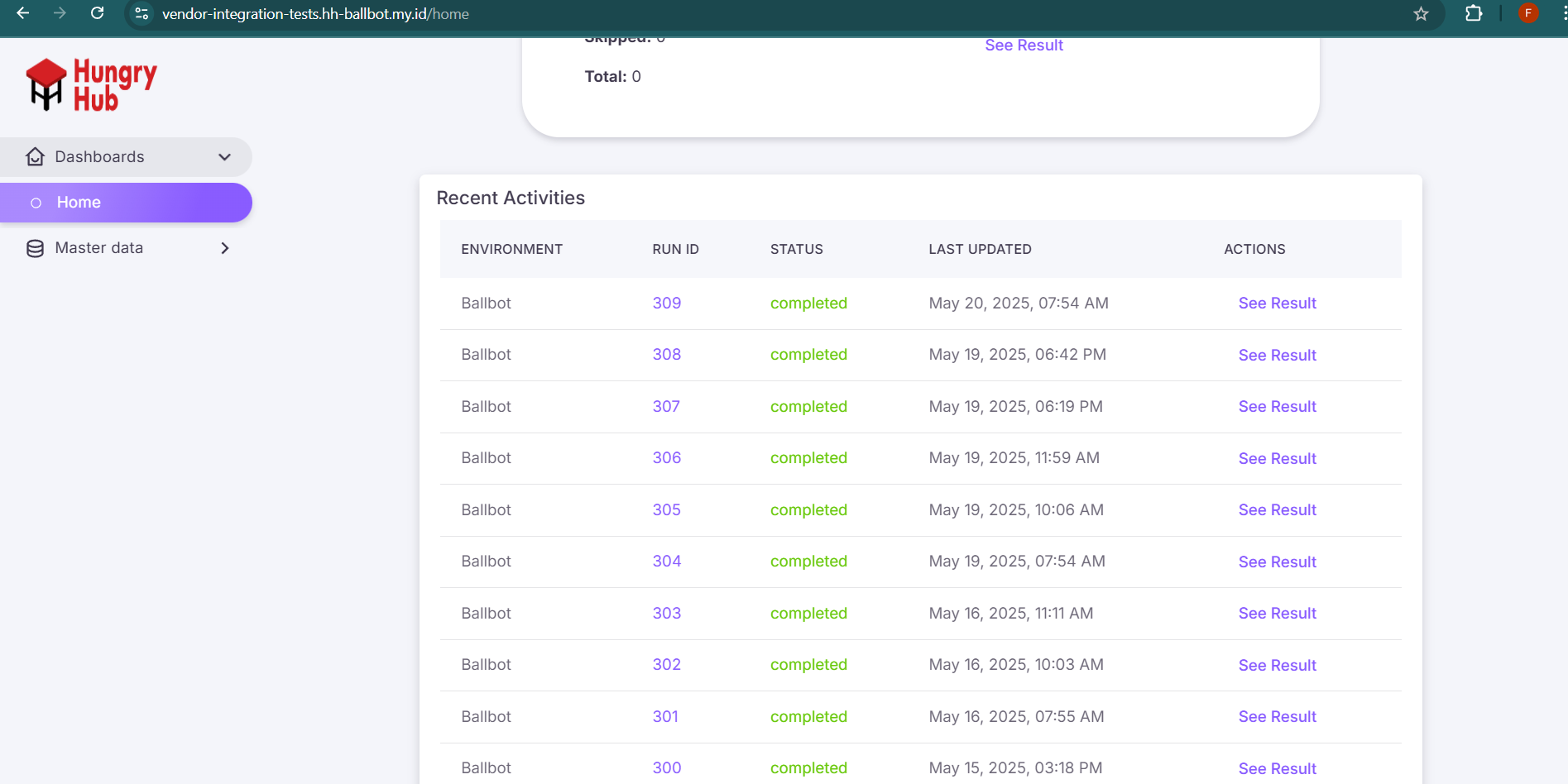See Result for run 308
The image size is (1568, 784).
(x=1277, y=356)
